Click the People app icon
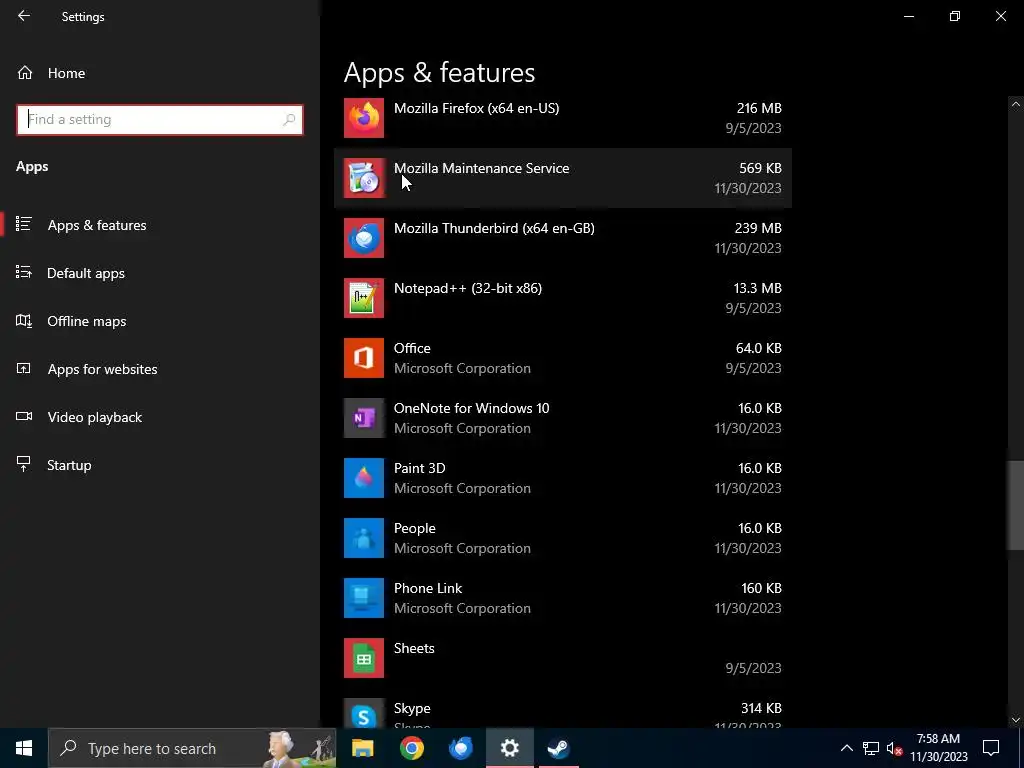Viewport: 1024px width, 768px height. point(364,538)
